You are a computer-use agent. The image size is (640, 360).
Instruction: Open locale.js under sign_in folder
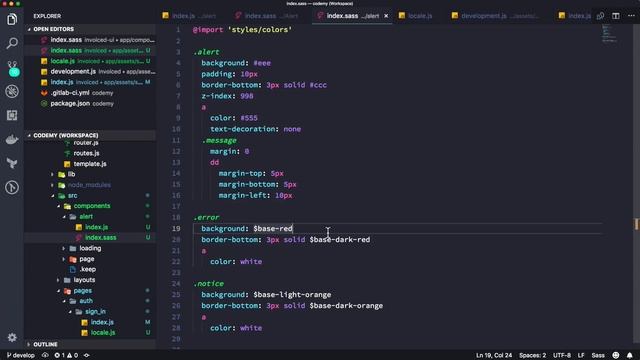click(x=102, y=333)
